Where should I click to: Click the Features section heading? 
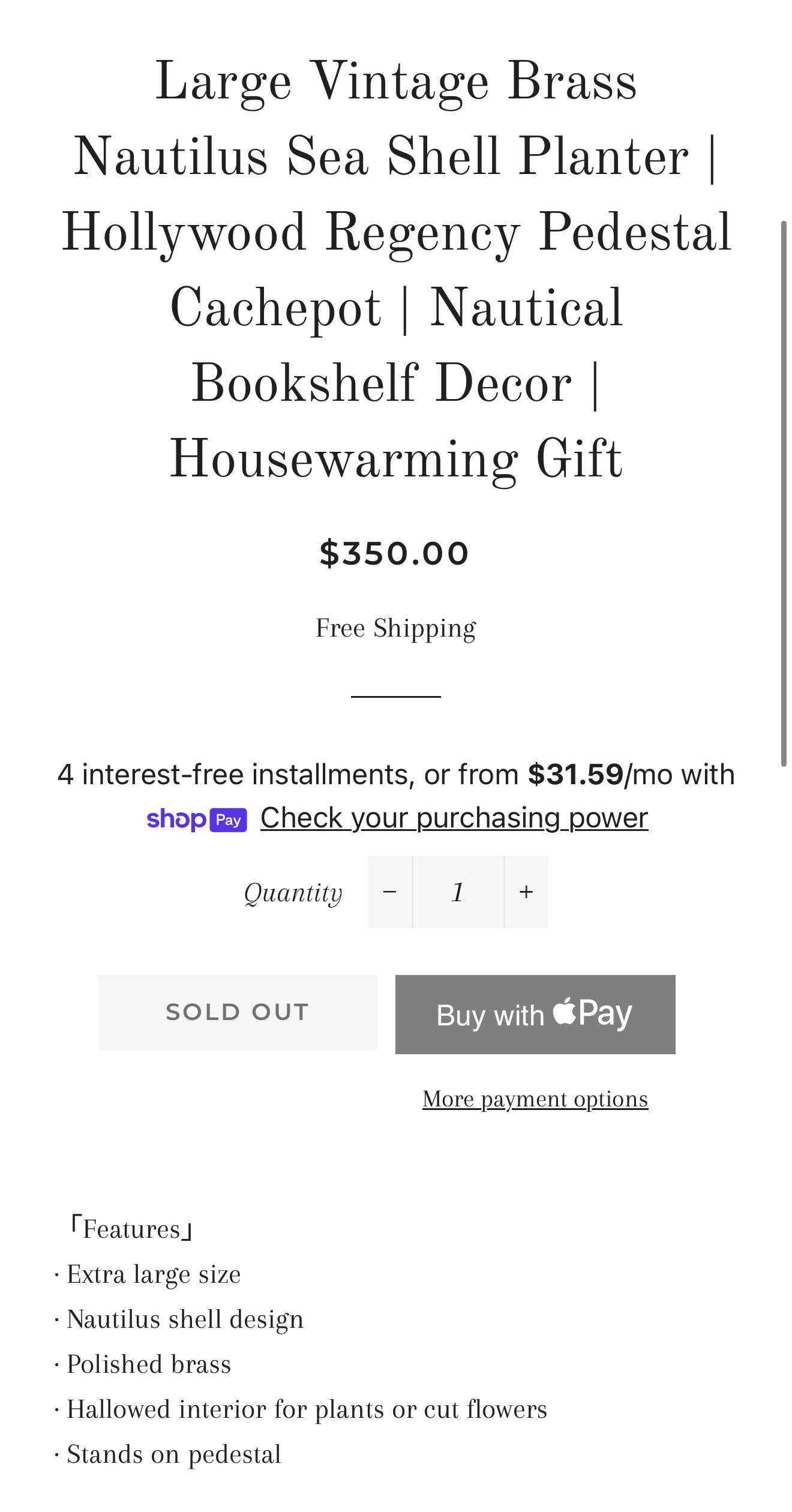tap(131, 1229)
